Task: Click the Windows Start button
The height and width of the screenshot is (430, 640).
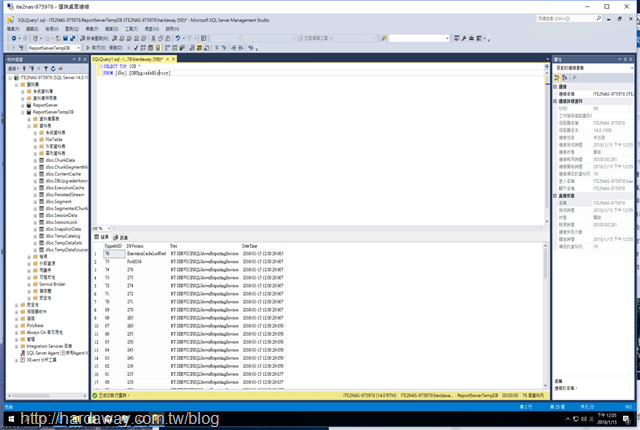Action: [11, 419]
